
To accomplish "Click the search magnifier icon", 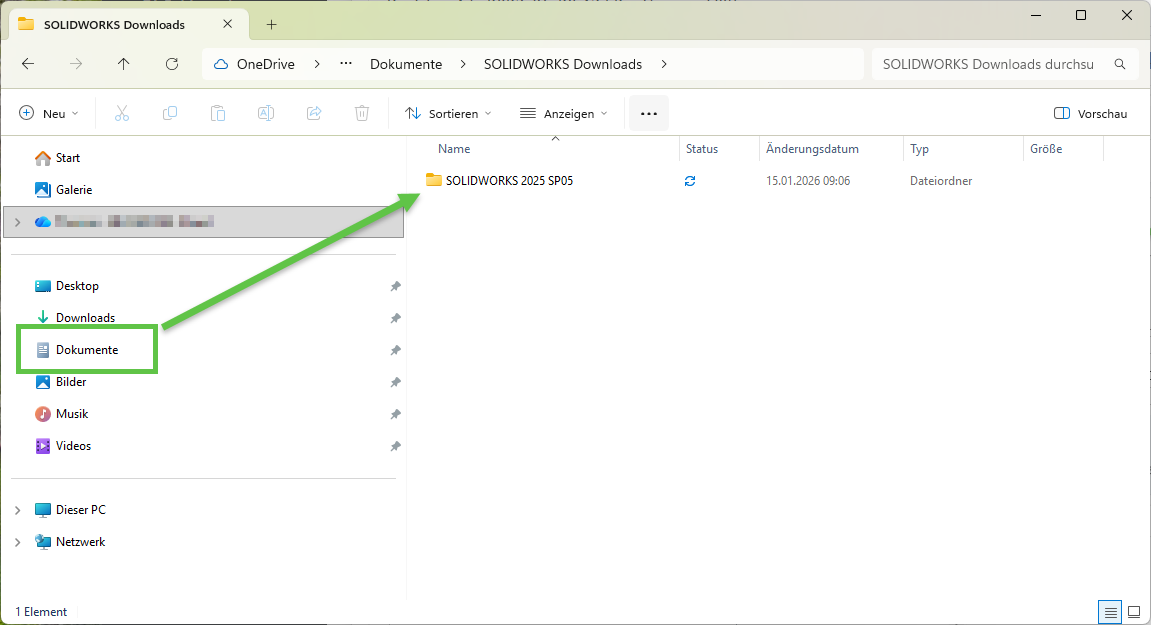I will [1121, 64].
